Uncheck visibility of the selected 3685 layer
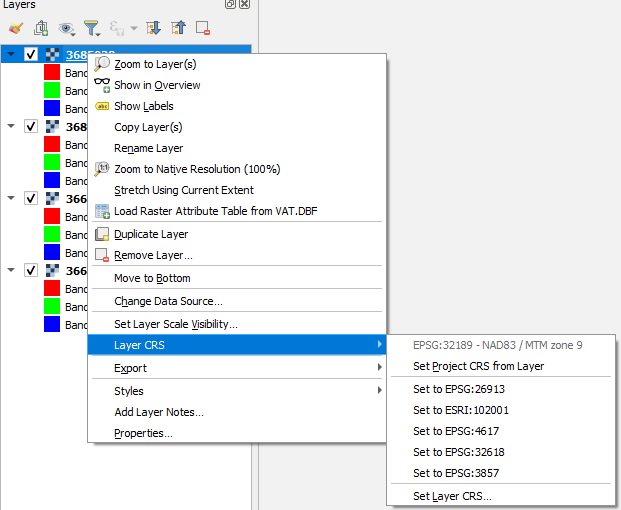 coord(31,54)
